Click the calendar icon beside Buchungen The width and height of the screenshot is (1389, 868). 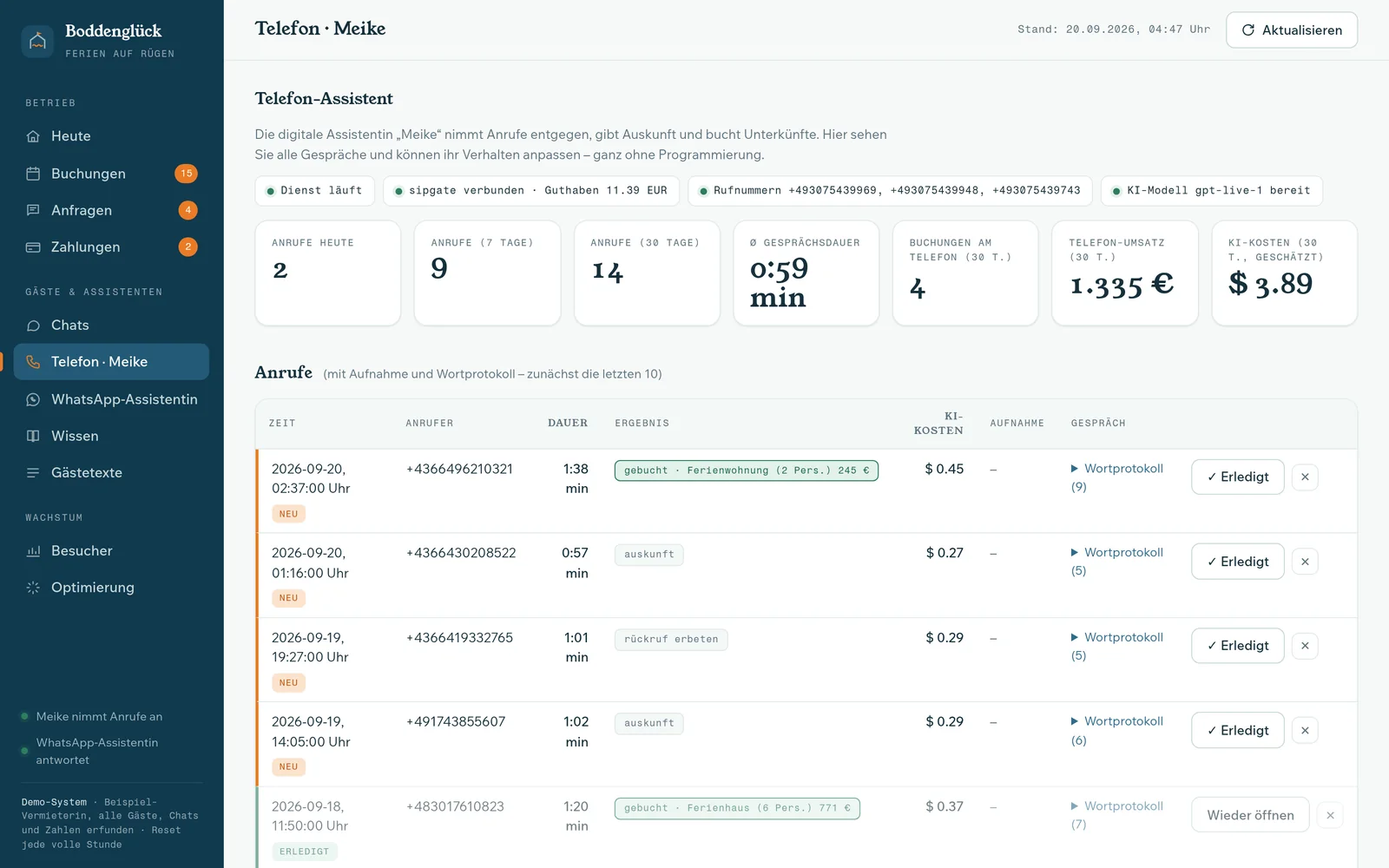(x=33, y=174)
